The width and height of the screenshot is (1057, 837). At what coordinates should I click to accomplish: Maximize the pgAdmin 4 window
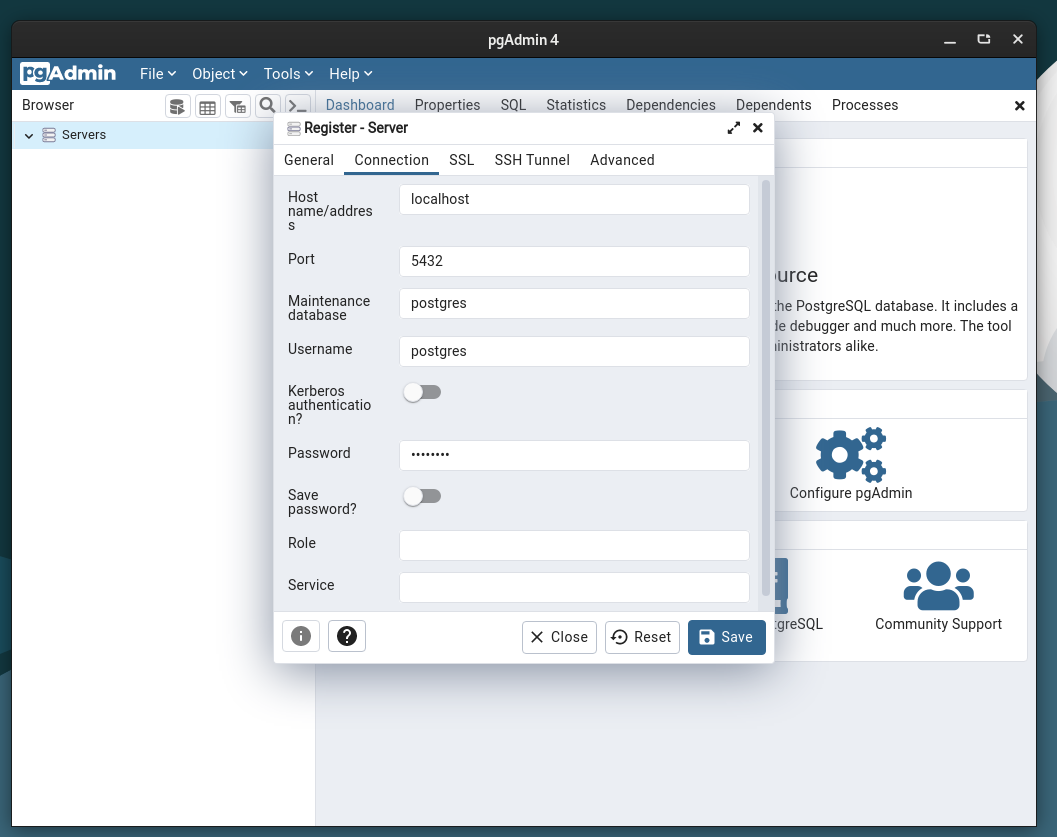pyautogui.click(x=984, y=40)
